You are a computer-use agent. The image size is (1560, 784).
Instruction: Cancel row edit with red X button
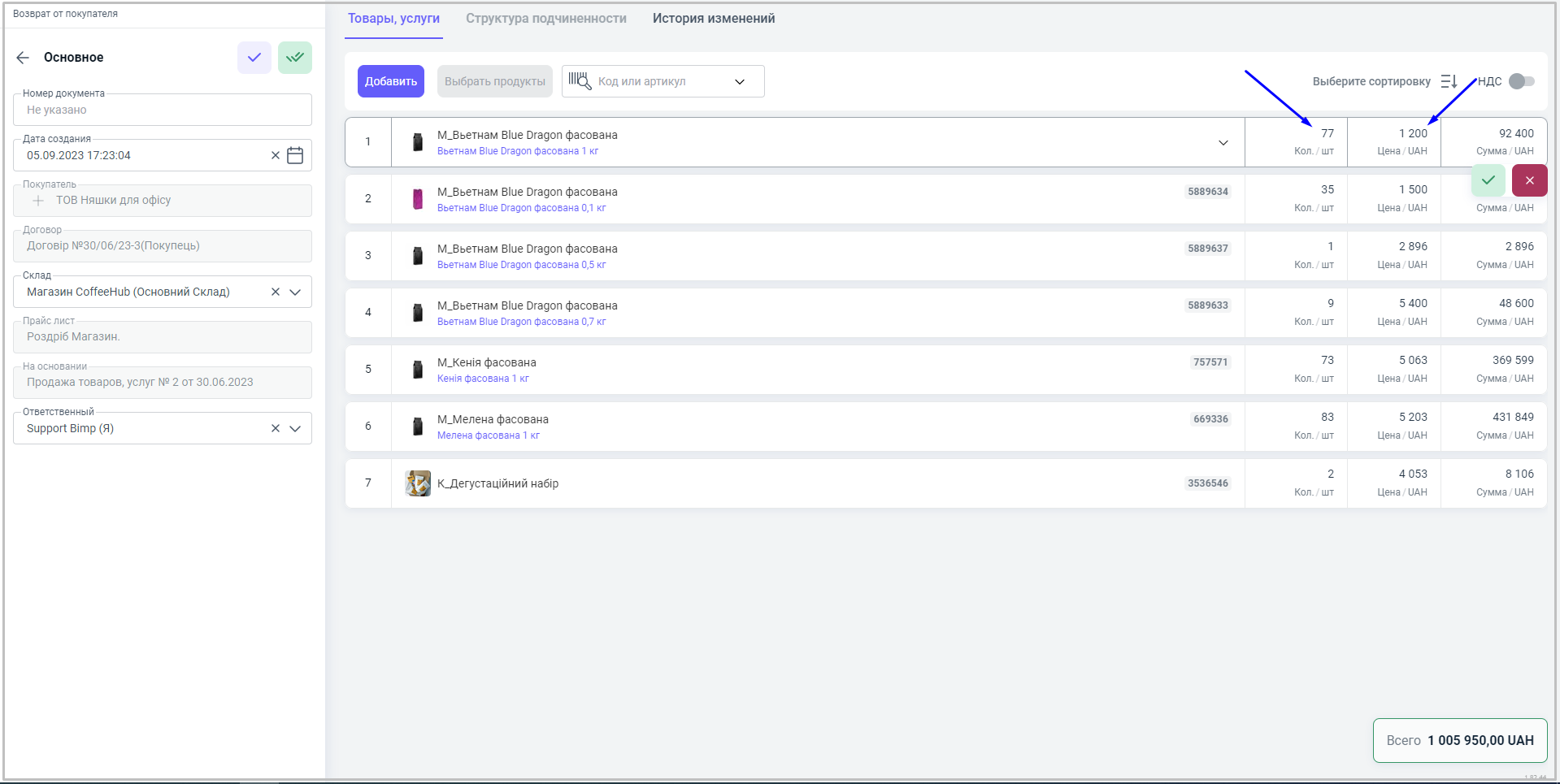click(x=1529, y=180)
